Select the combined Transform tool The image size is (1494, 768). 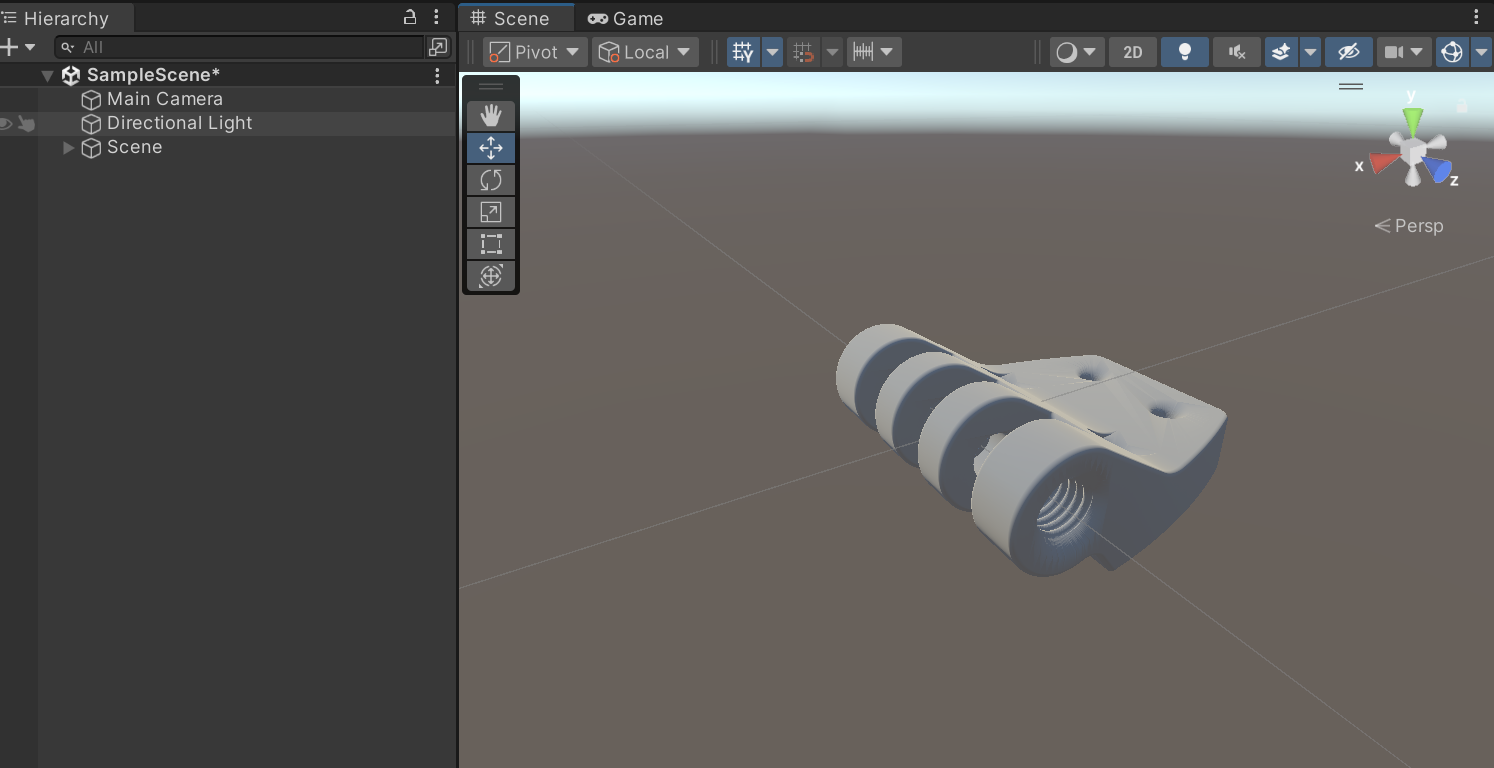click(490, 276)
